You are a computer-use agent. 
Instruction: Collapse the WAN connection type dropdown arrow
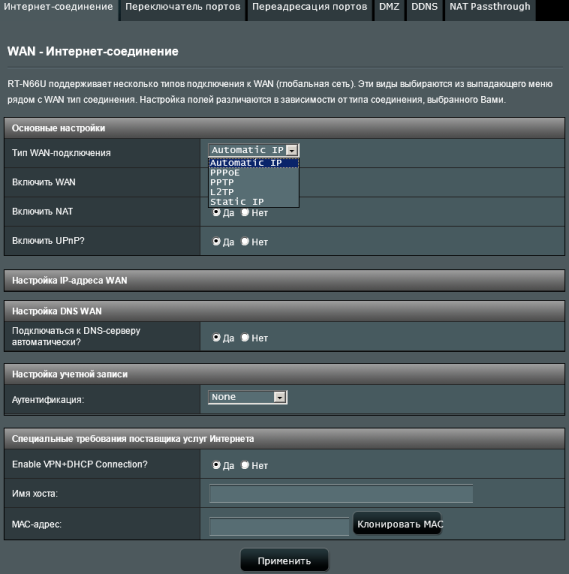coord(292,150)
